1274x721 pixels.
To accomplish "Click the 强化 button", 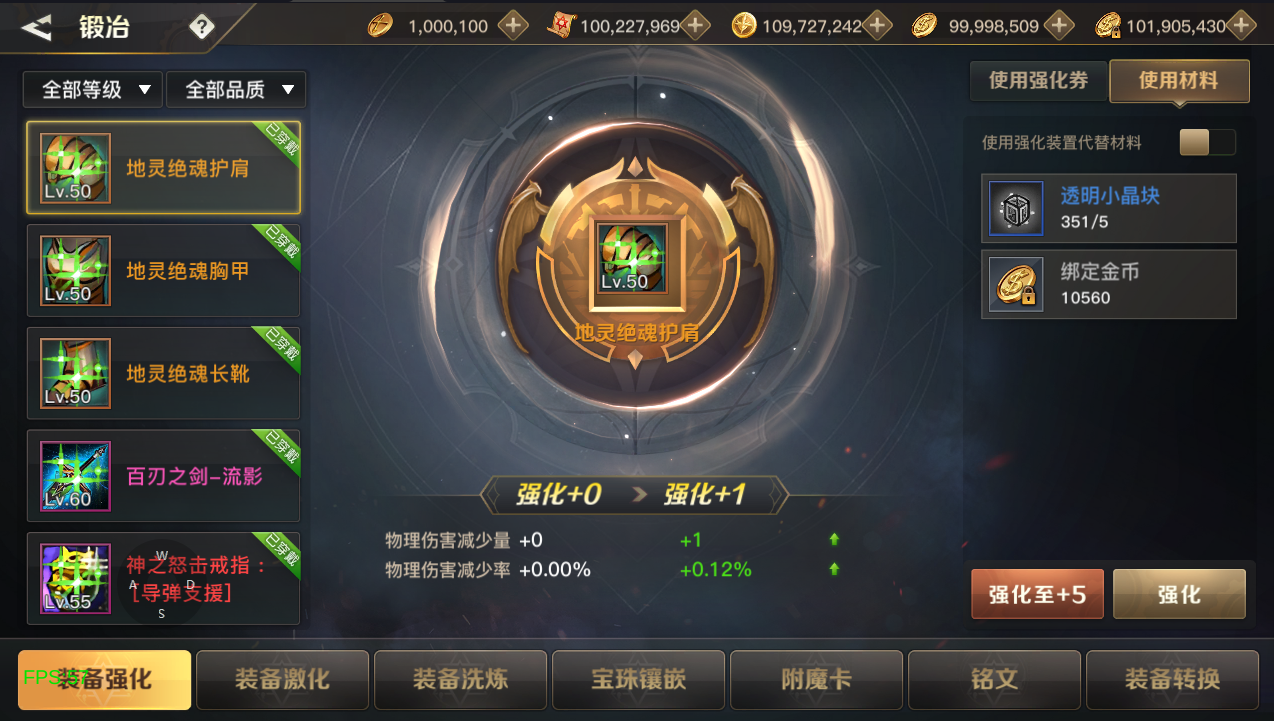I will pos(1179,595).
